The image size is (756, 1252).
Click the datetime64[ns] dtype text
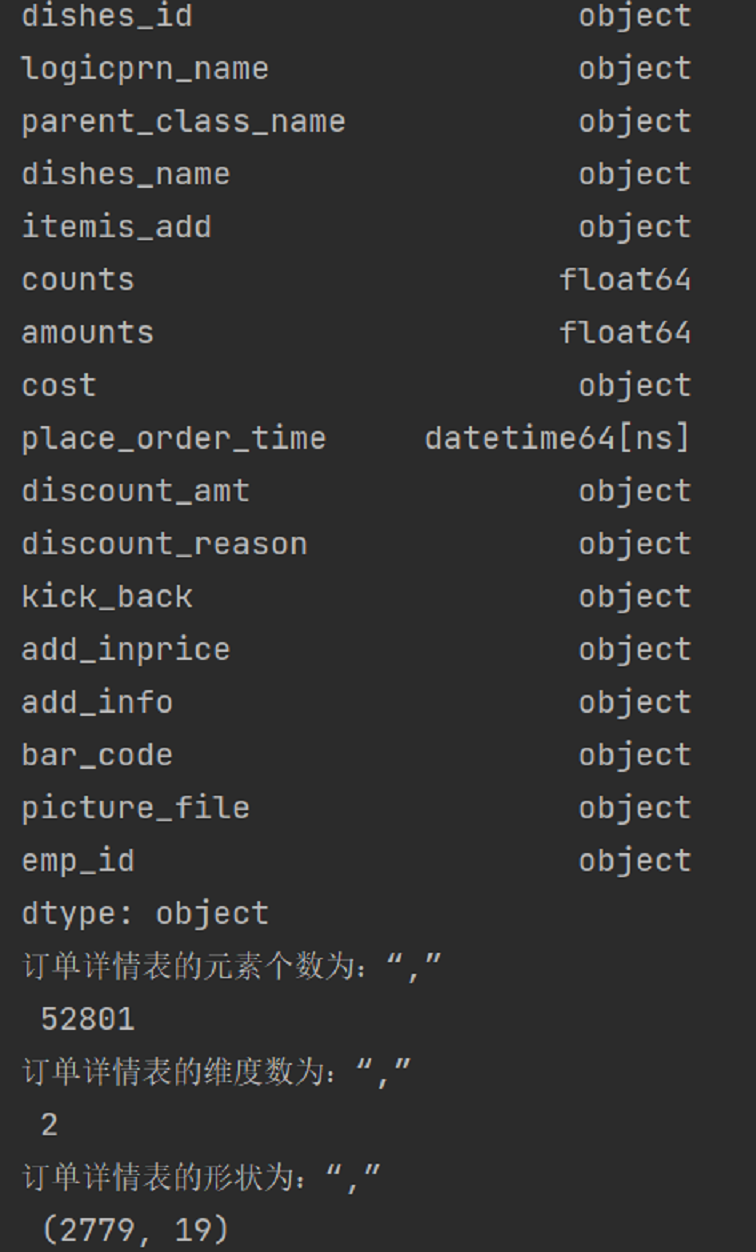557,438
